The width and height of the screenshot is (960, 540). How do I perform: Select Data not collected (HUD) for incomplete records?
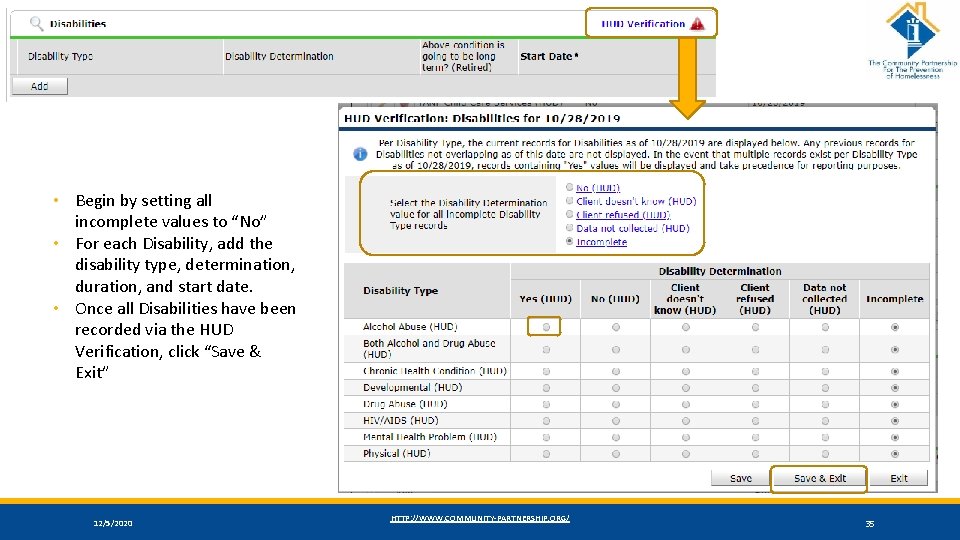pos(569,228)
